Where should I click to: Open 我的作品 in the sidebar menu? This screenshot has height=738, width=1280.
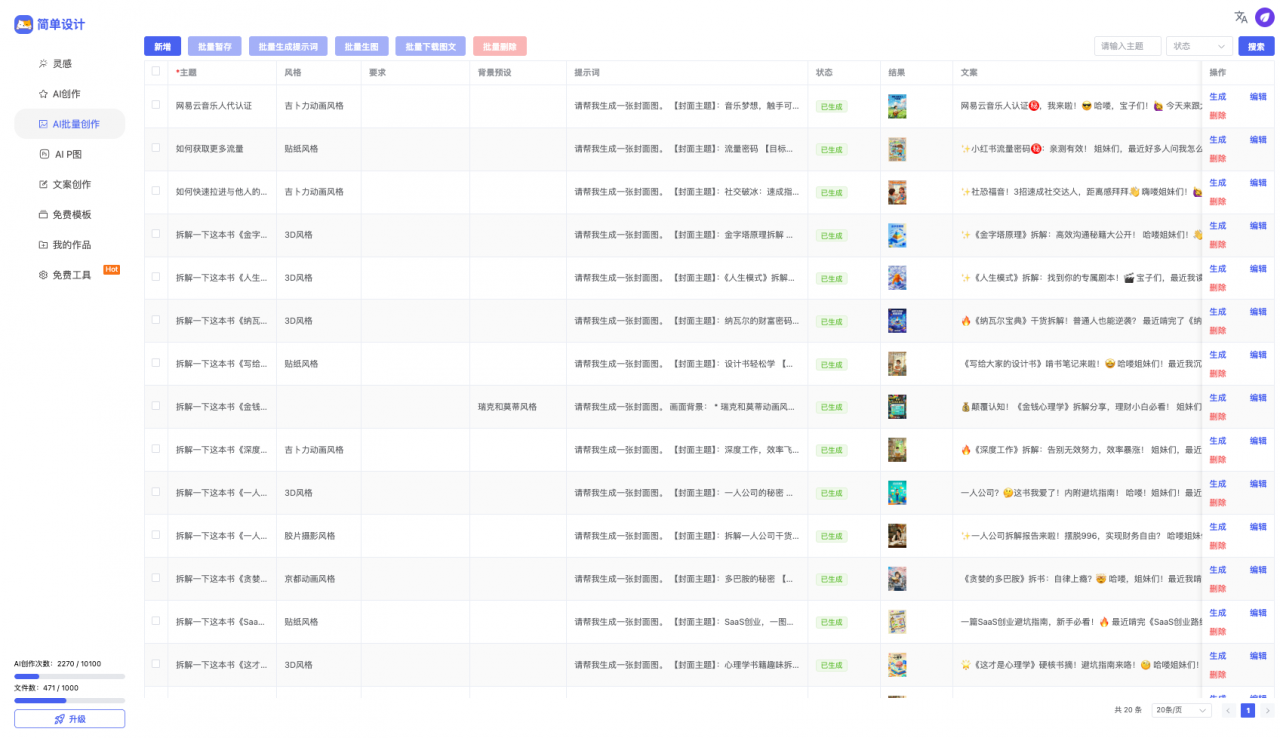[71, 245]
